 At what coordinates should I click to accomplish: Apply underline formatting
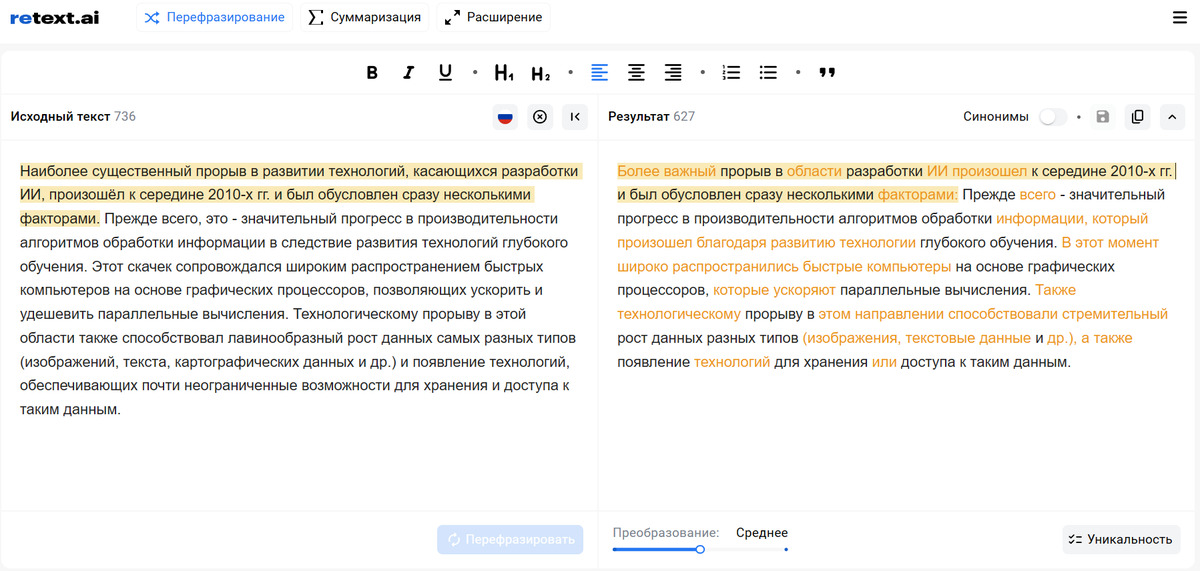(x=445, y=73)
